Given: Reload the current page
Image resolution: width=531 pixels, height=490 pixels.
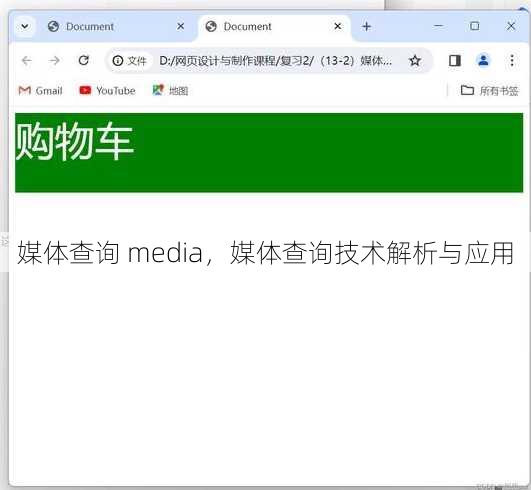Looking at the screenshot, I should (x=83, y=60).
